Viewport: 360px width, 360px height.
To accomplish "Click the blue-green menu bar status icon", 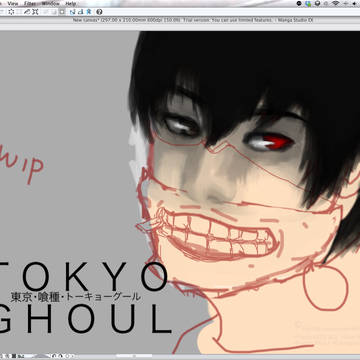I will coord(308,3).
